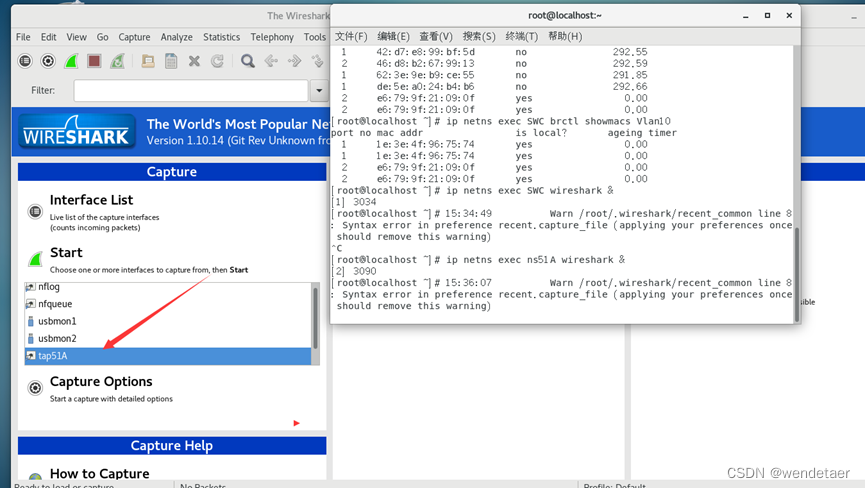The width and height of the screenshot is (865, 488).
Task: Open the Tools menu in Wireshark
Action: (314, 37)
